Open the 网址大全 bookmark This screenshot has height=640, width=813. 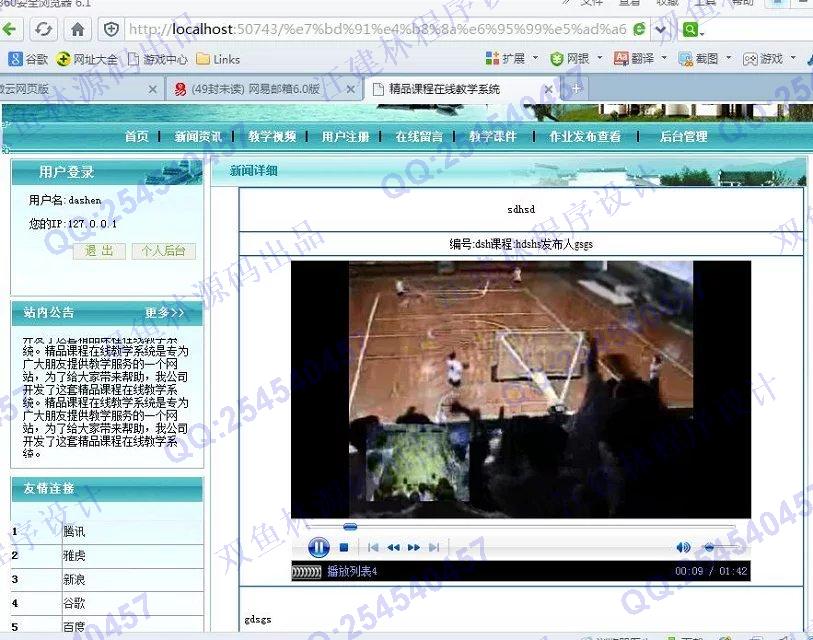point(87,59)
